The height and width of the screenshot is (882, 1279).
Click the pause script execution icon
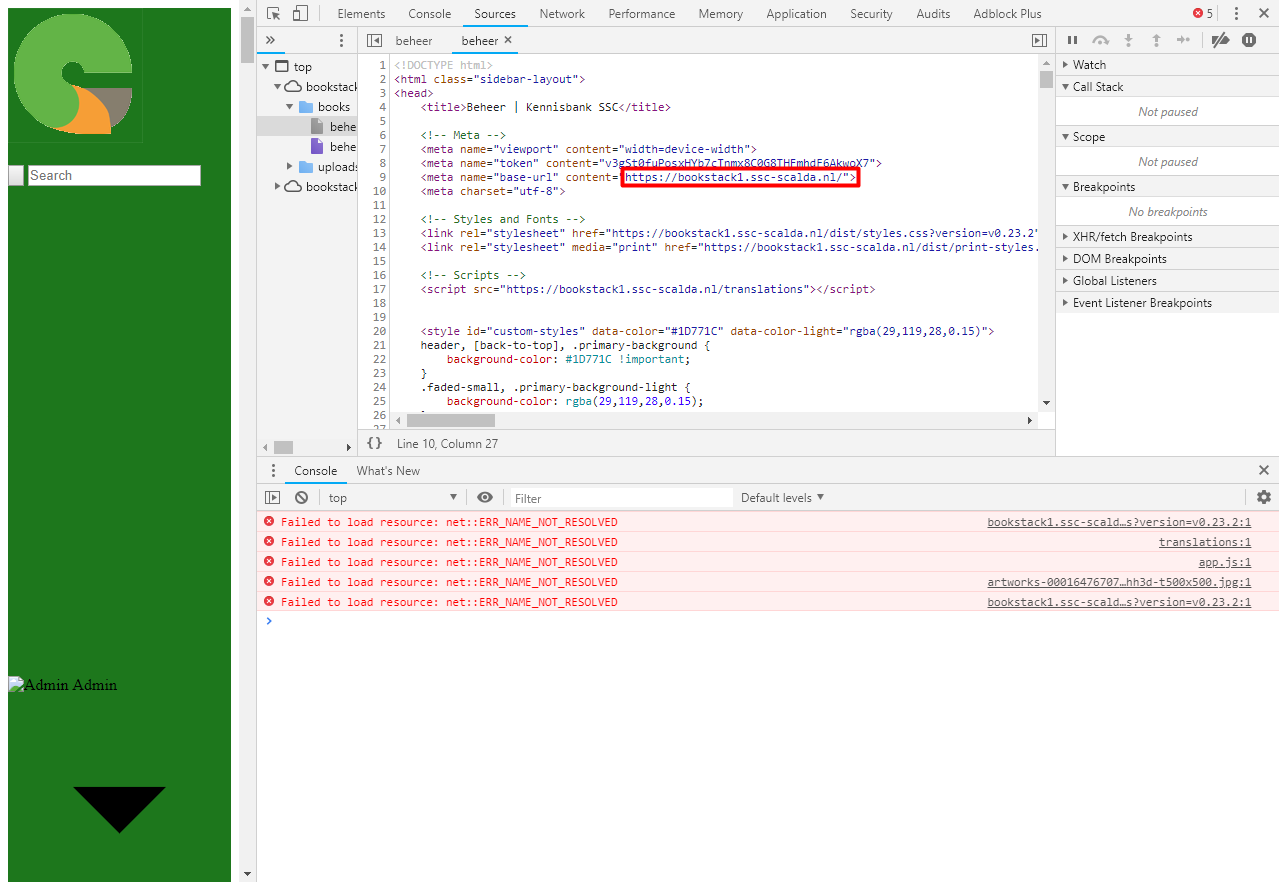point(1071,40)
